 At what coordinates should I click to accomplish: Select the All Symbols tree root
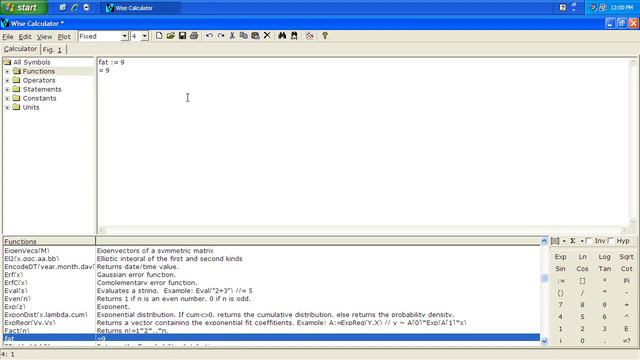32,62
